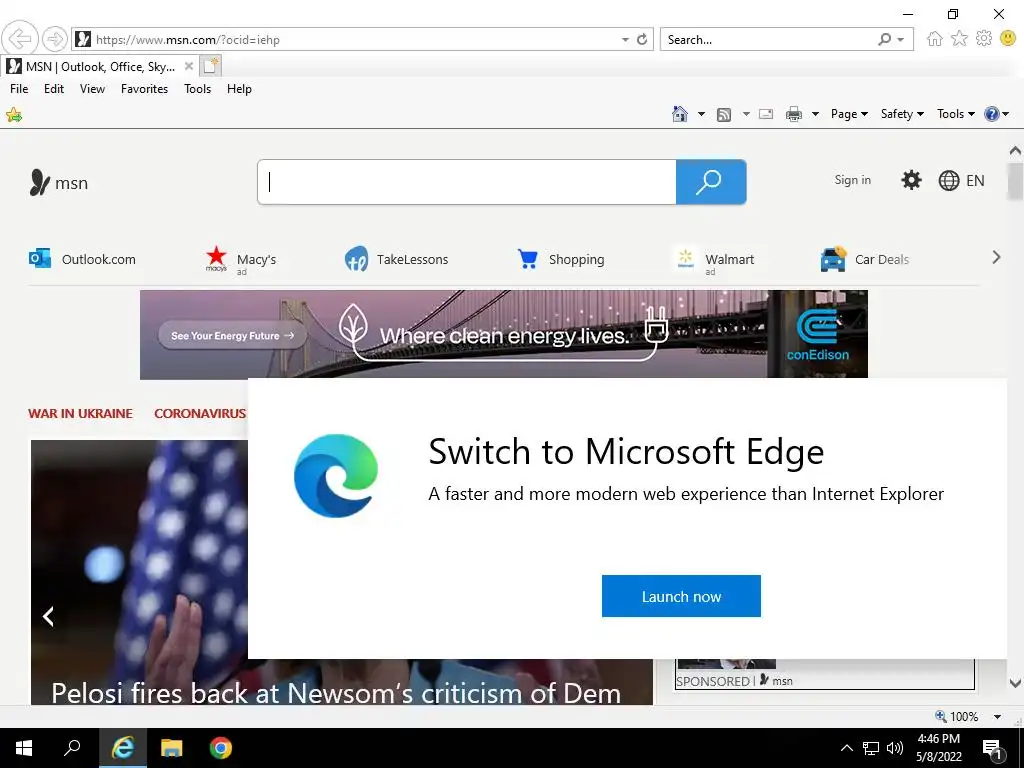Screen dimensions: 1024x768
Task: Open the command bar Tools dropdown
Action: coord(955,114)
